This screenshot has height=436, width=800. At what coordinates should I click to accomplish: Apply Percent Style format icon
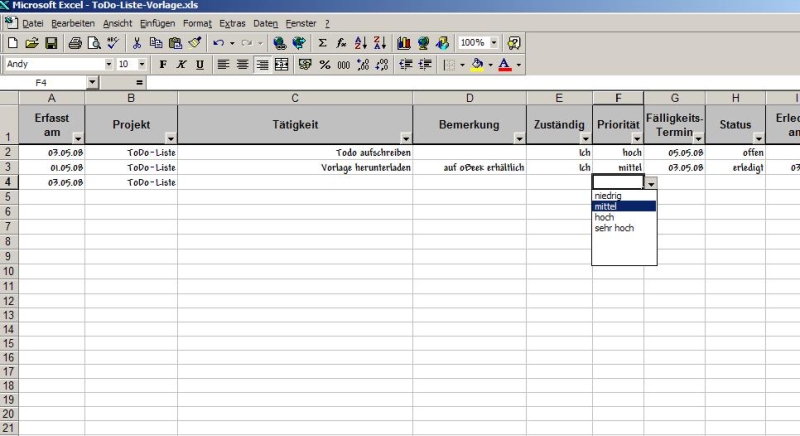tap(324, 65)
